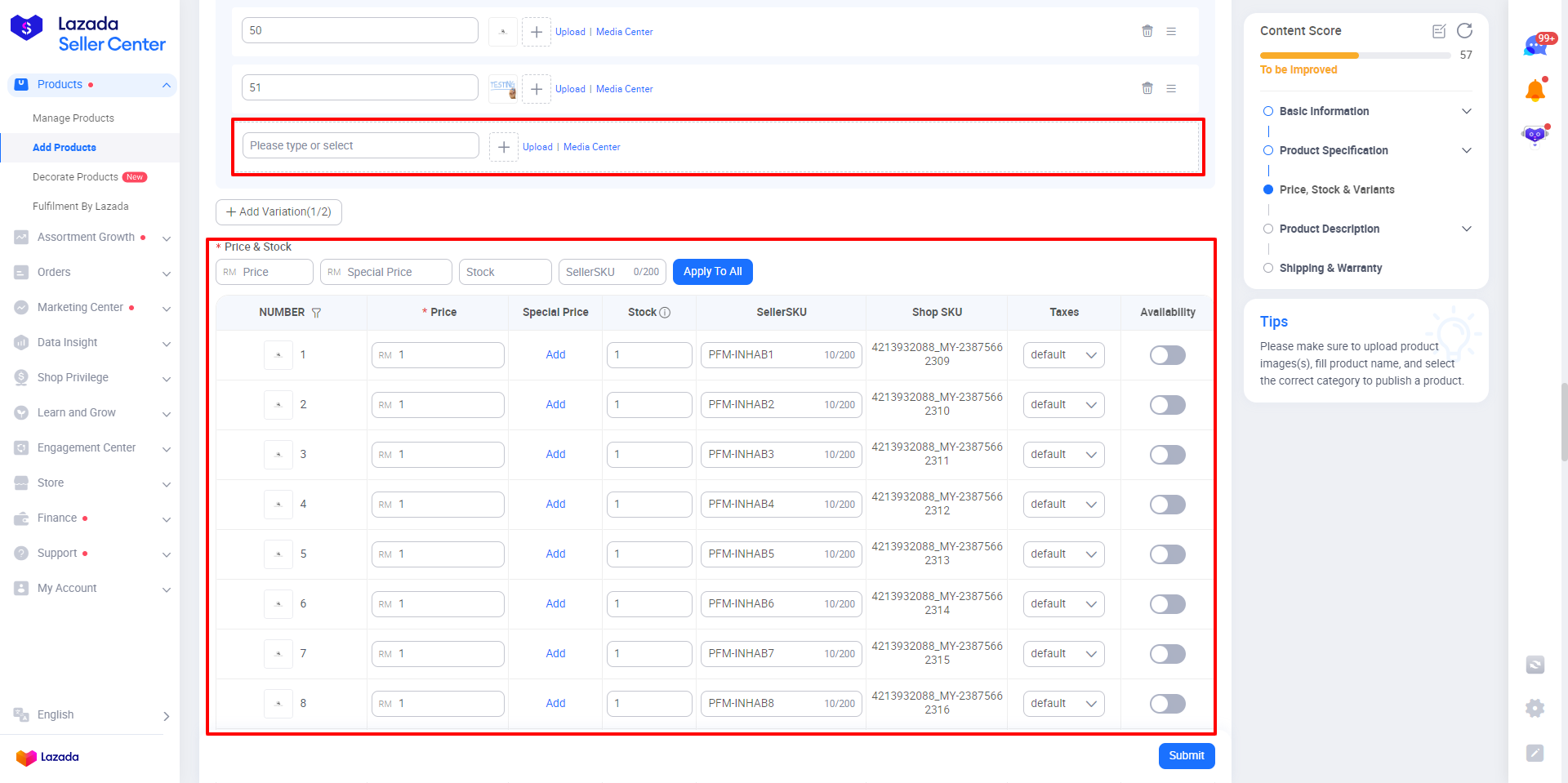Open Taxes dropdown for variant 2
1568x783 pixels.
[1063, 405]
